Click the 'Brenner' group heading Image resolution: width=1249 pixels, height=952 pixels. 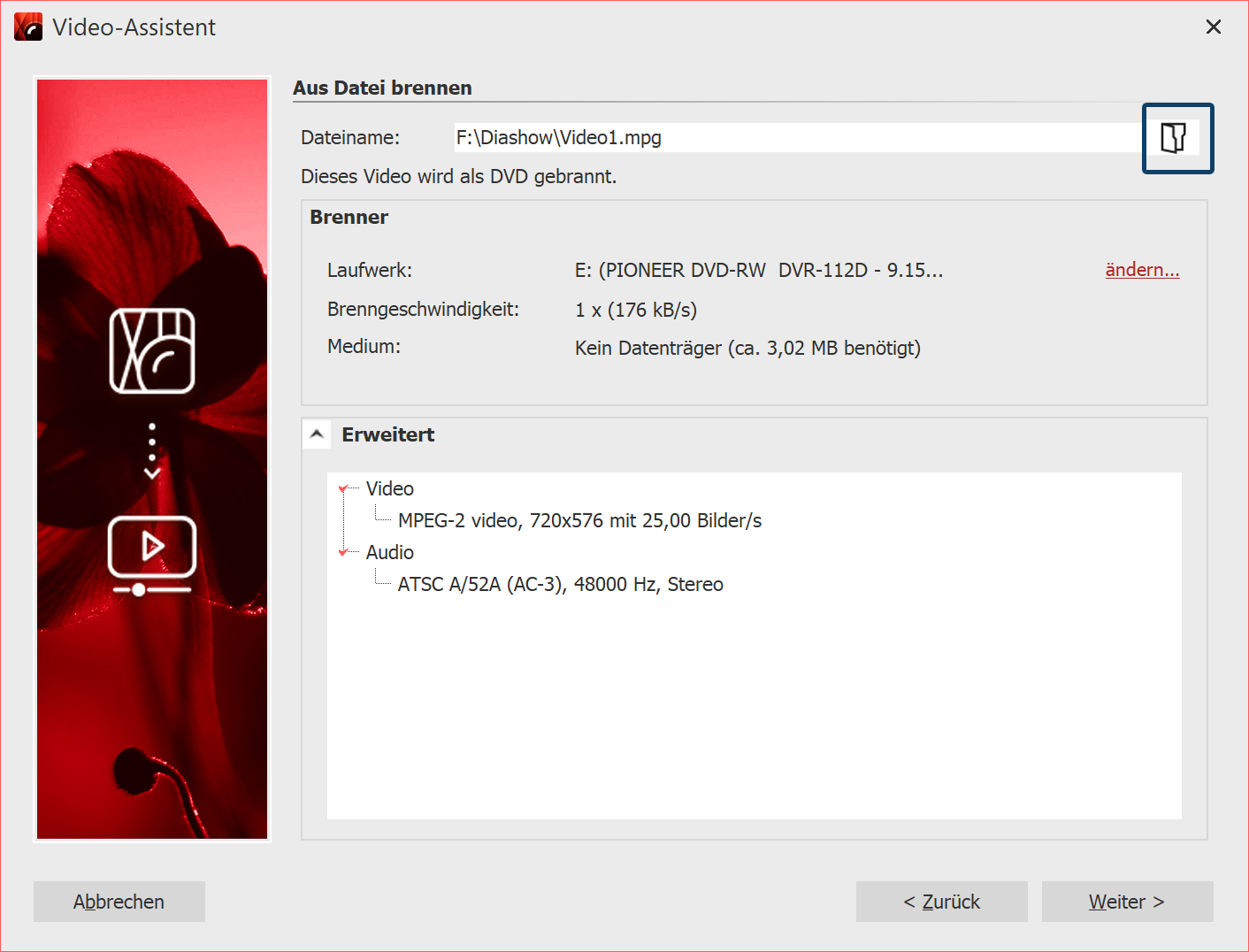point(349,217)
